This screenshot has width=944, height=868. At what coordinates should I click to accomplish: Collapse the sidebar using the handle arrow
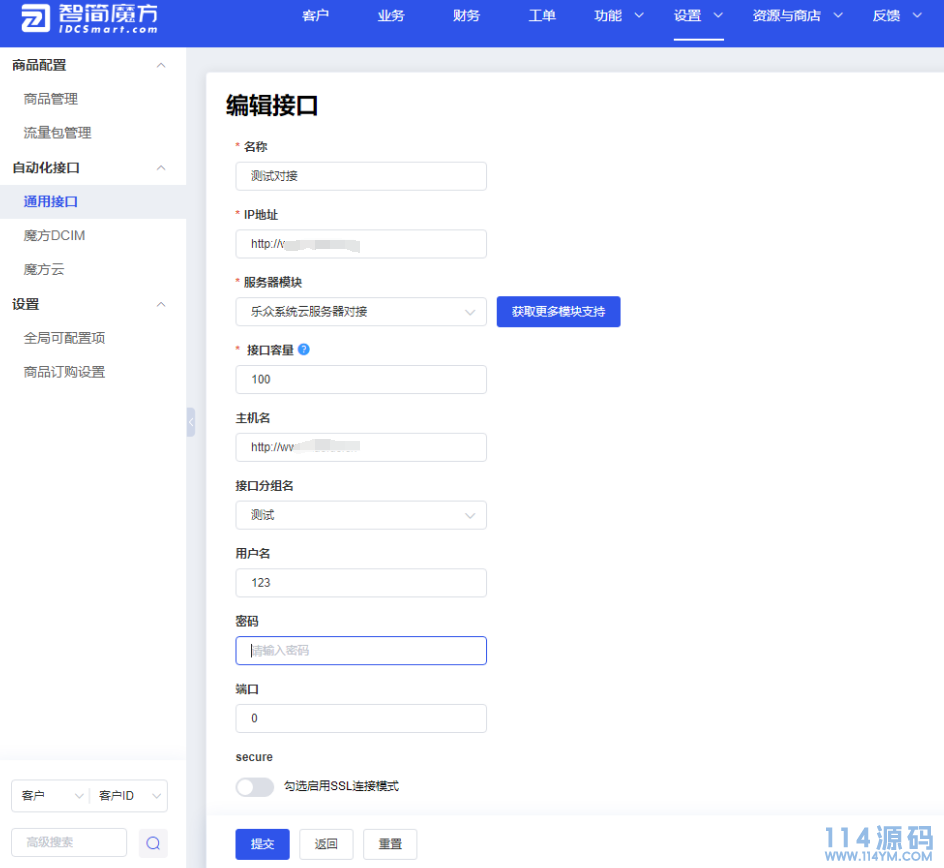(190, 422)
